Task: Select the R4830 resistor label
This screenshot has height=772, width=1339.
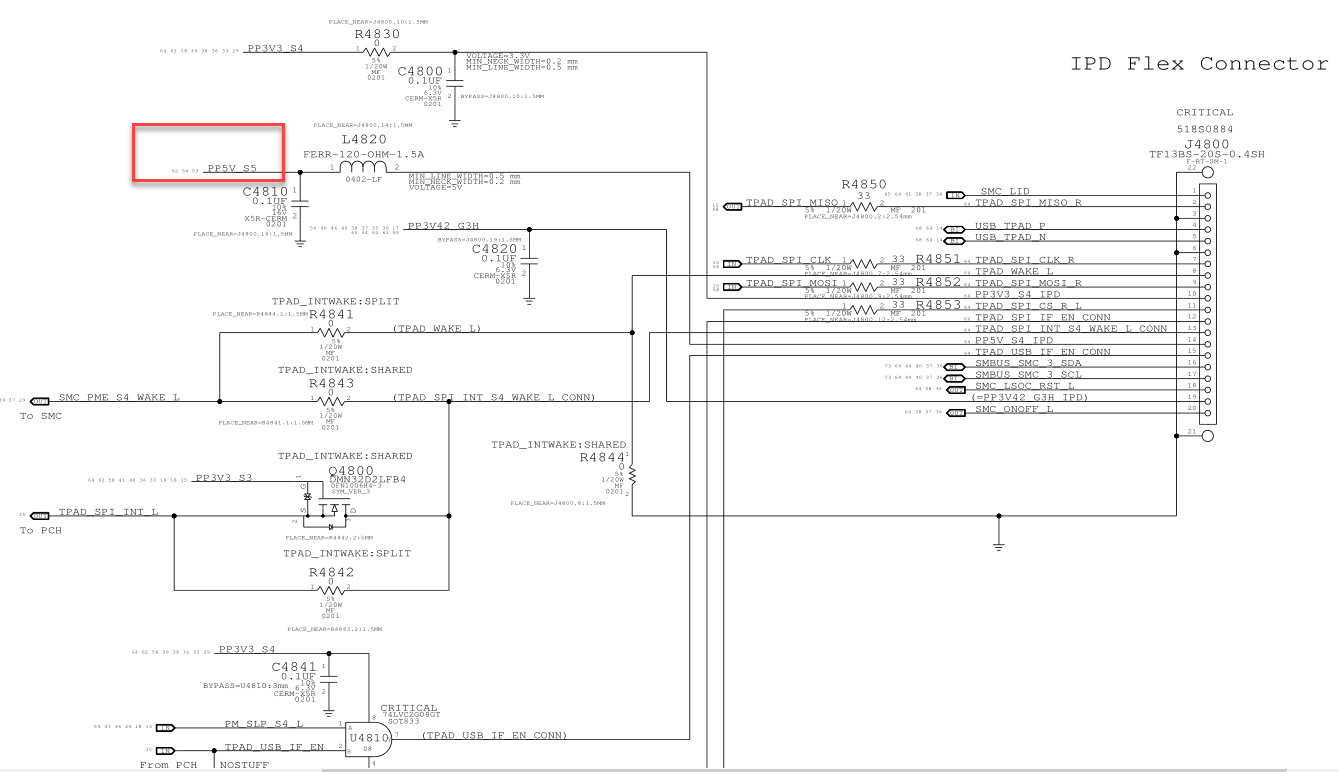Action: click(x=376, y=33)
